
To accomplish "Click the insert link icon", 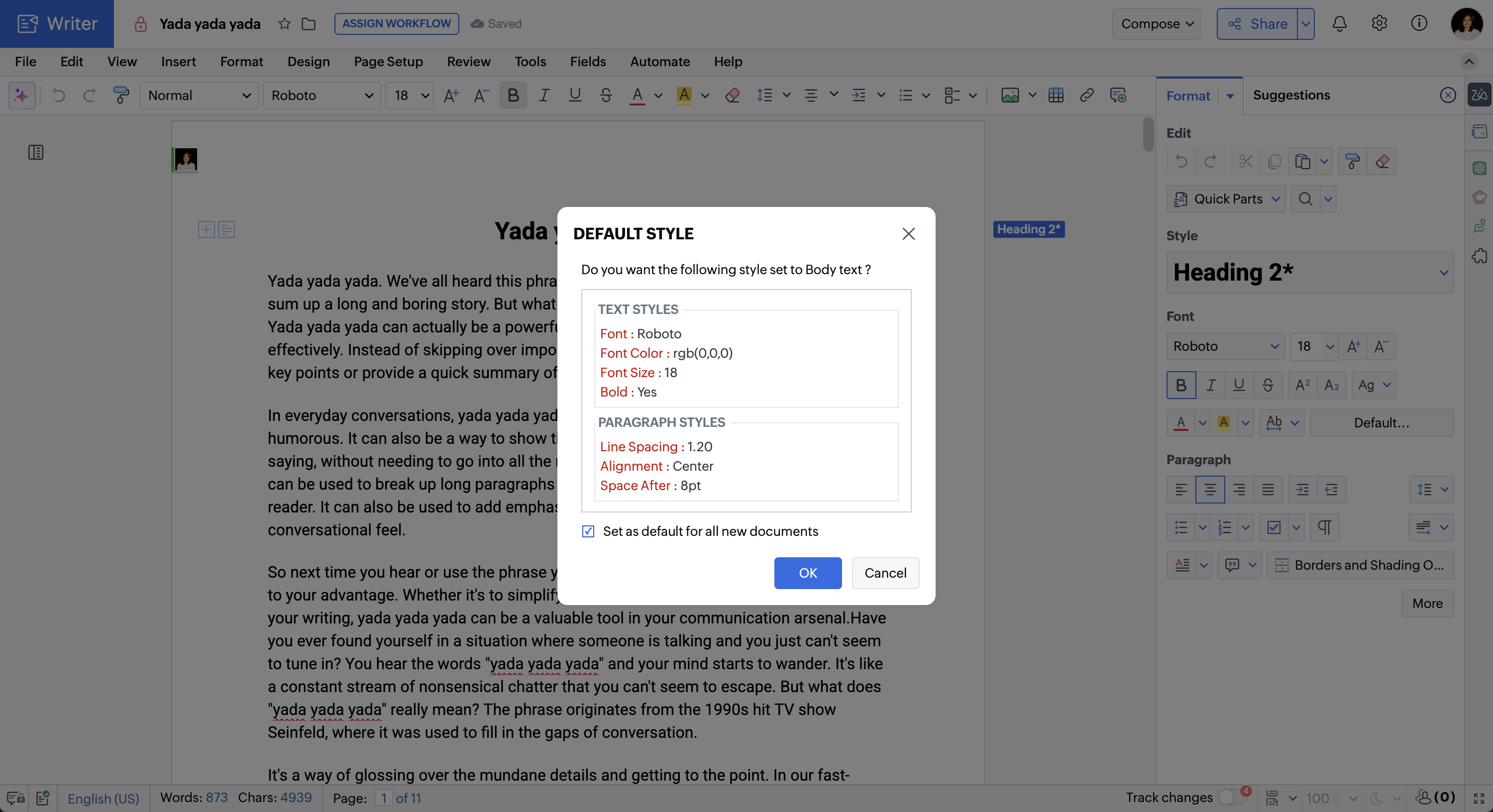I will point(1087,95).
